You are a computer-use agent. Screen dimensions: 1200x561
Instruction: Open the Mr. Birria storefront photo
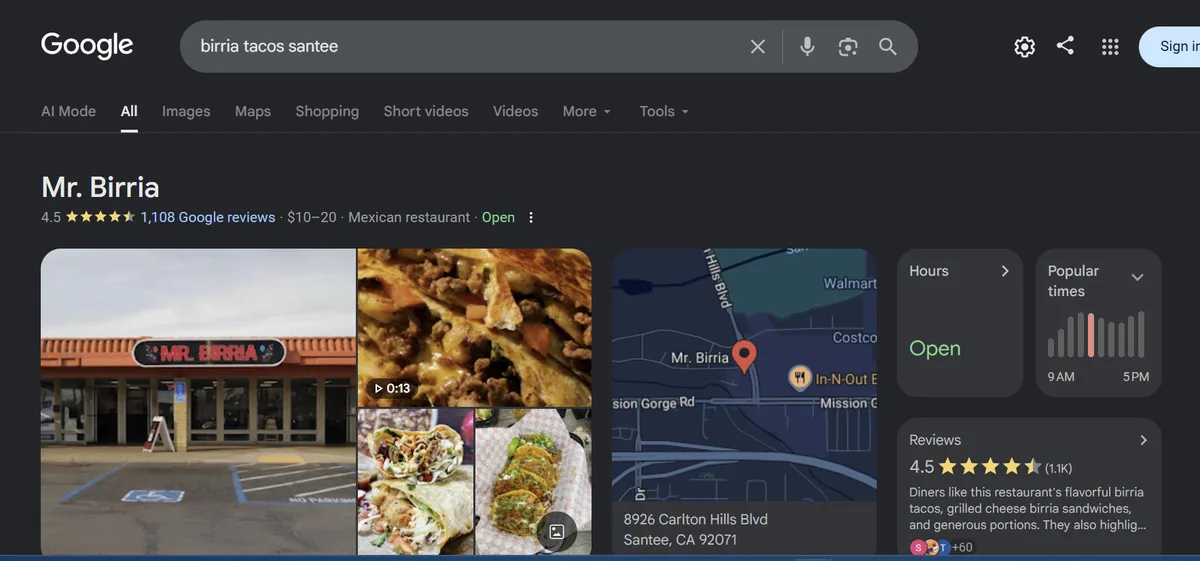198,401
